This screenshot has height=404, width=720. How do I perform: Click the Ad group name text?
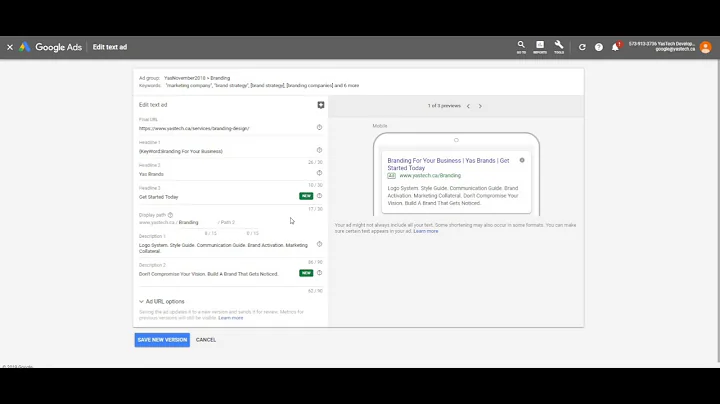(197, 78)
